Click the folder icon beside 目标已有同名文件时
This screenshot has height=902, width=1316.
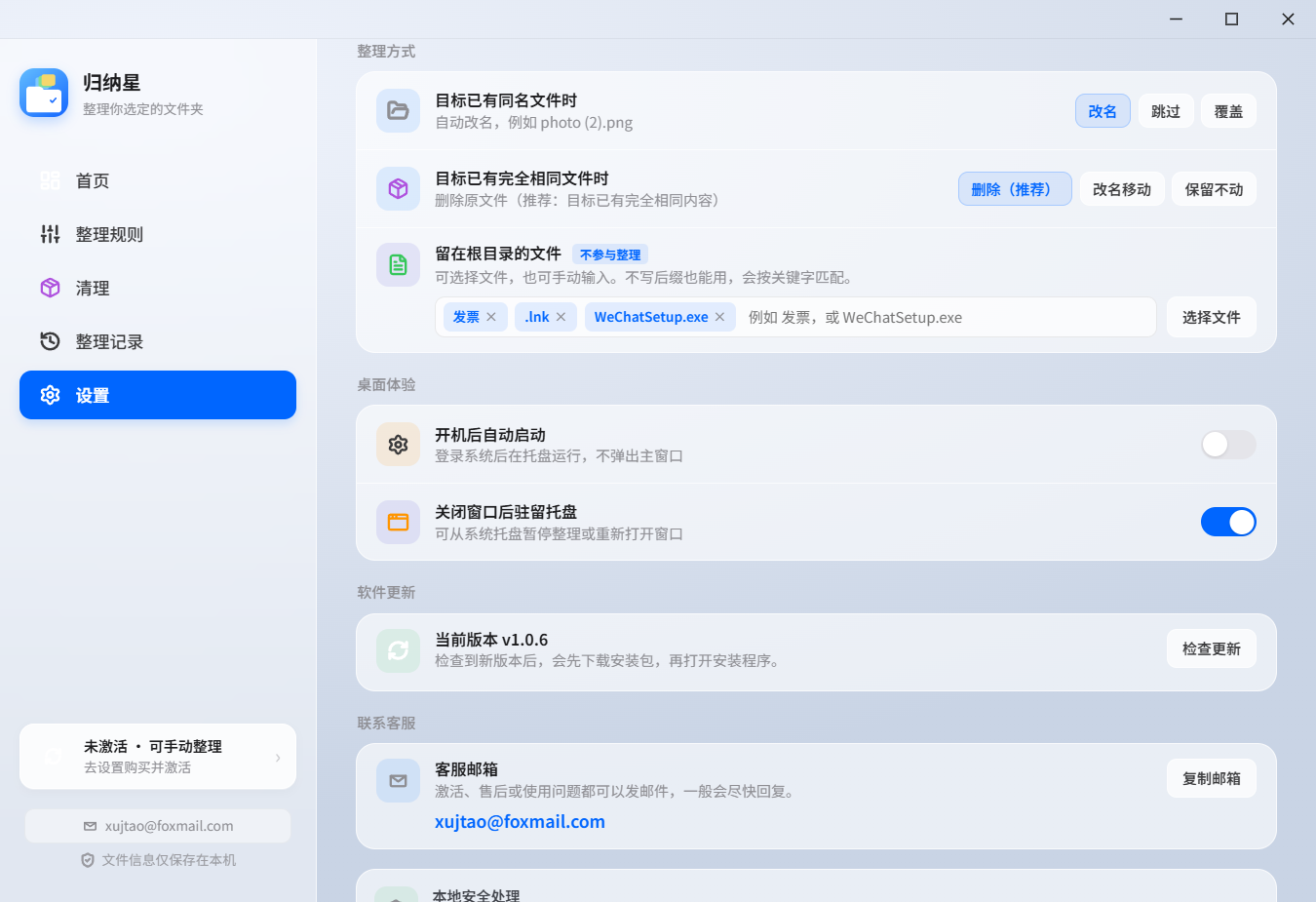398,111
